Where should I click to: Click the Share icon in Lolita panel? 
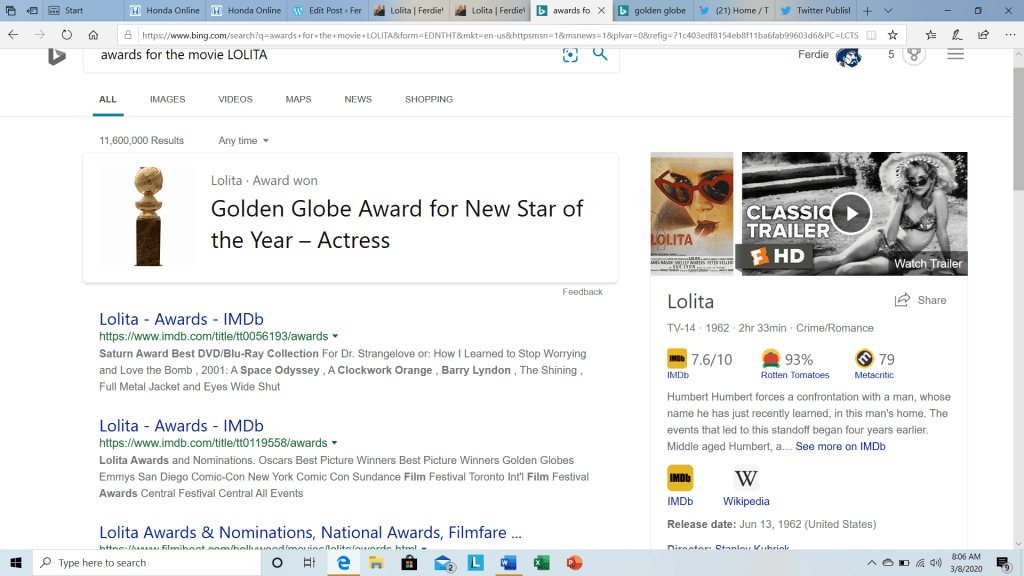pos(903,300)
